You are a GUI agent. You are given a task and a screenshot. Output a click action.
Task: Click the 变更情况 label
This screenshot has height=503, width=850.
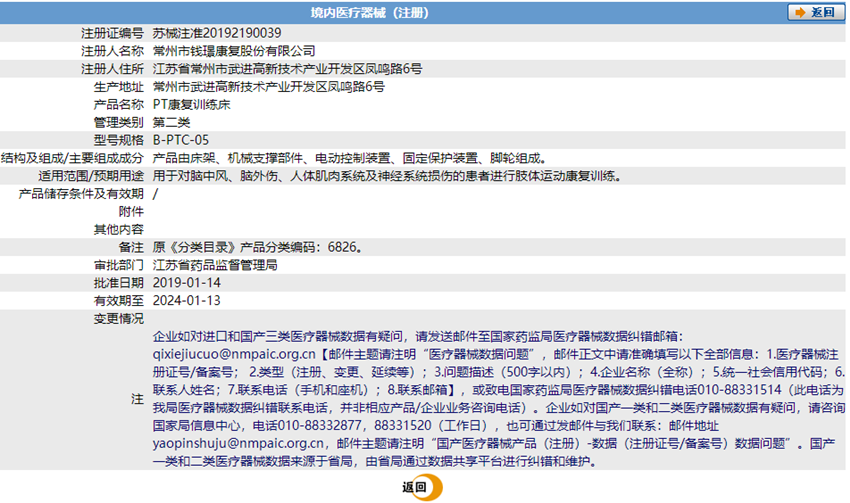tap(119, 319)
